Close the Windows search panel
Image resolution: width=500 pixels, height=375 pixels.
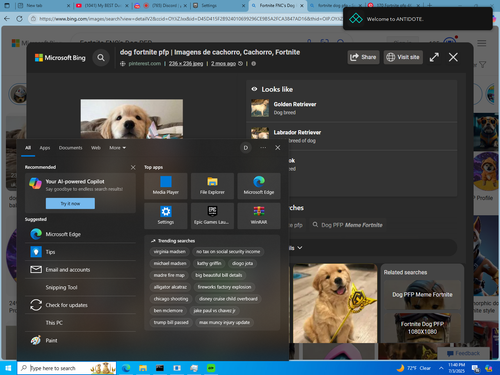click(x=278, y=148)
